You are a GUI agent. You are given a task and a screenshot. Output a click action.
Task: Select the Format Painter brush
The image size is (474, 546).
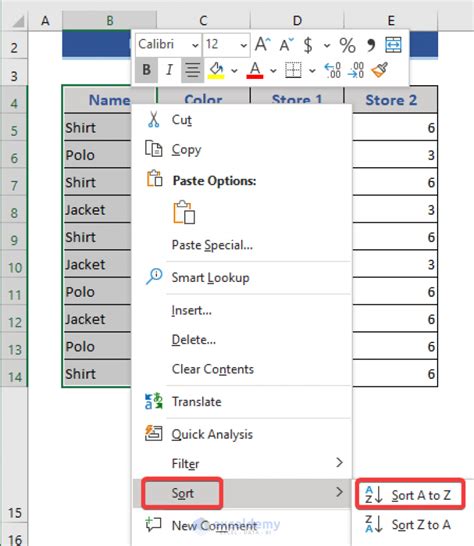[380, 70]
